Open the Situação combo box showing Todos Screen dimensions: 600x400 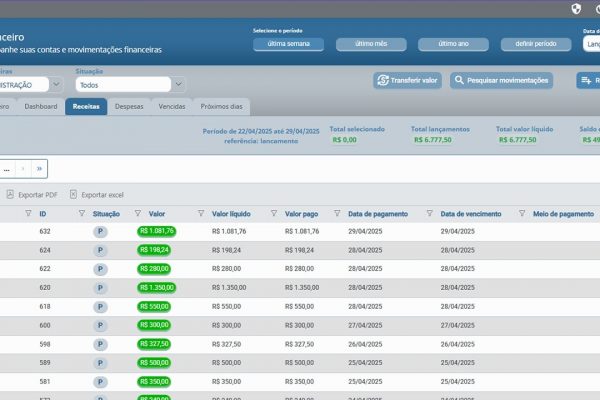click(x=123, y=84)
